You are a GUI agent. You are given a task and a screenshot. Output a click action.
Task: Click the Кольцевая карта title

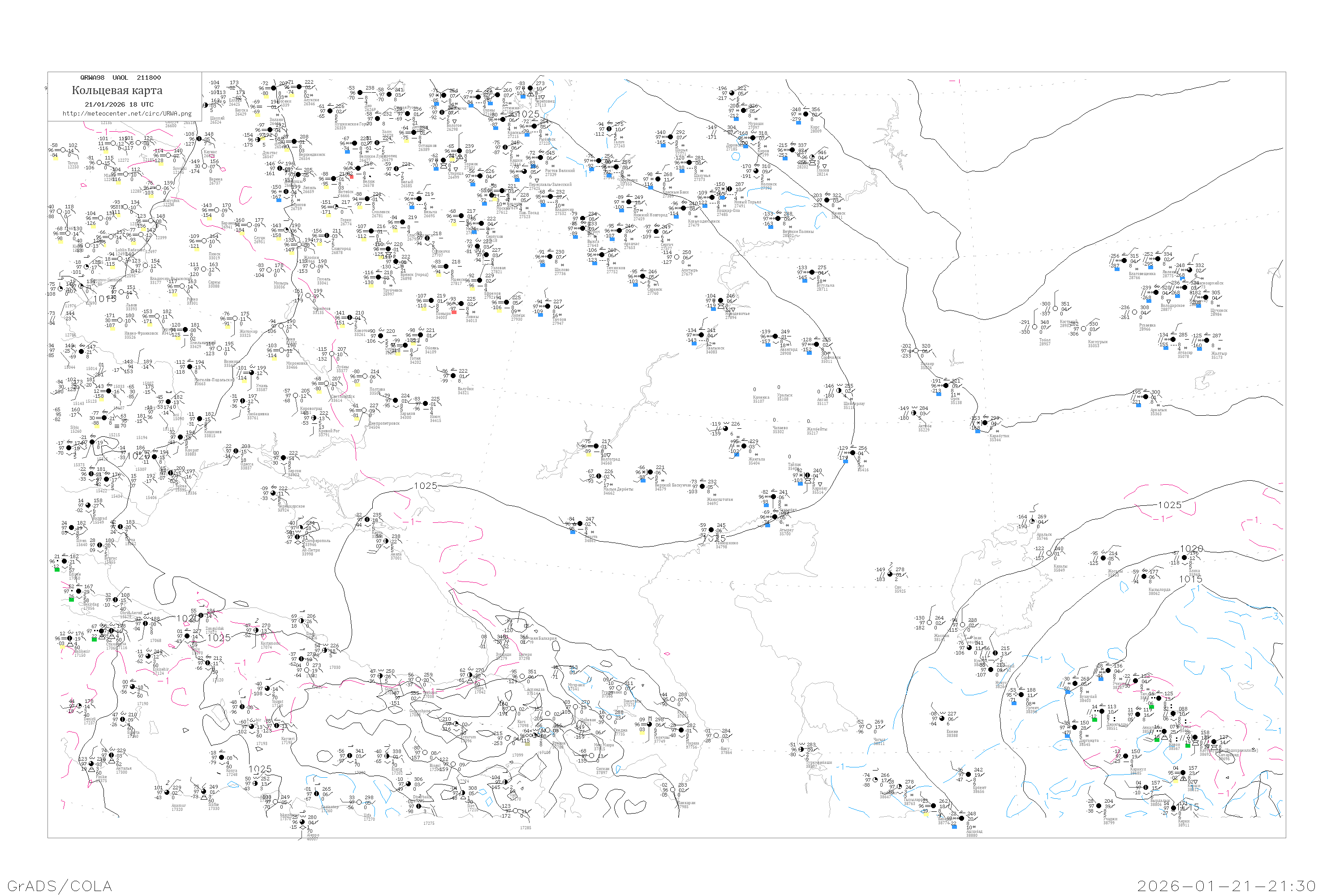click(117, 90)
